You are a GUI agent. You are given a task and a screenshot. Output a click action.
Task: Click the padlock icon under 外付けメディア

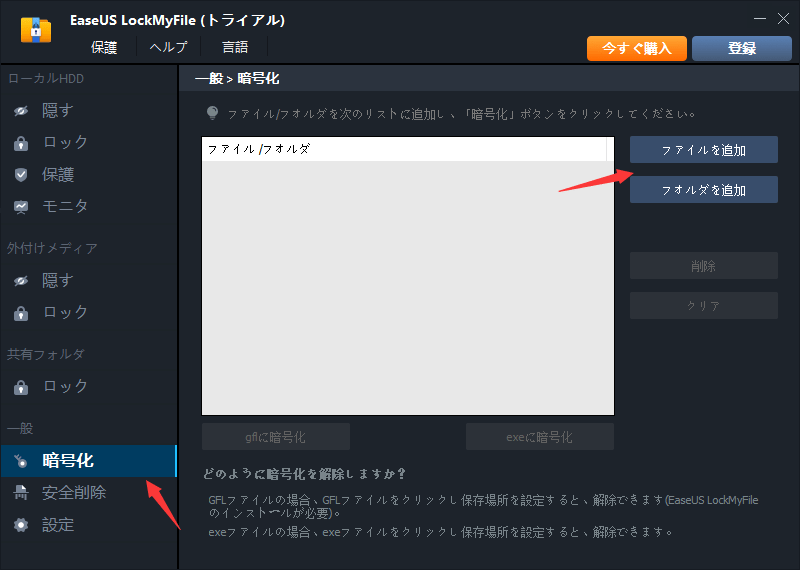[21, 313]
